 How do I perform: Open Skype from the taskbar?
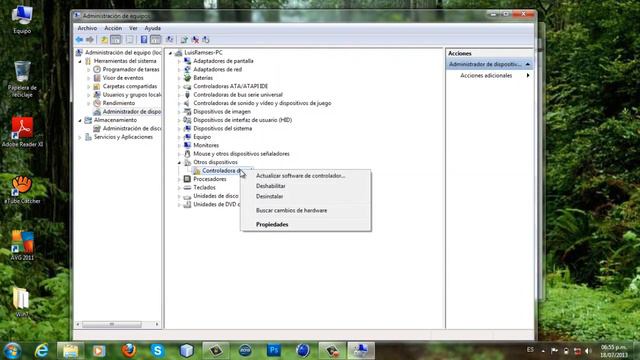pyautogui.click(x=158, y=350)
